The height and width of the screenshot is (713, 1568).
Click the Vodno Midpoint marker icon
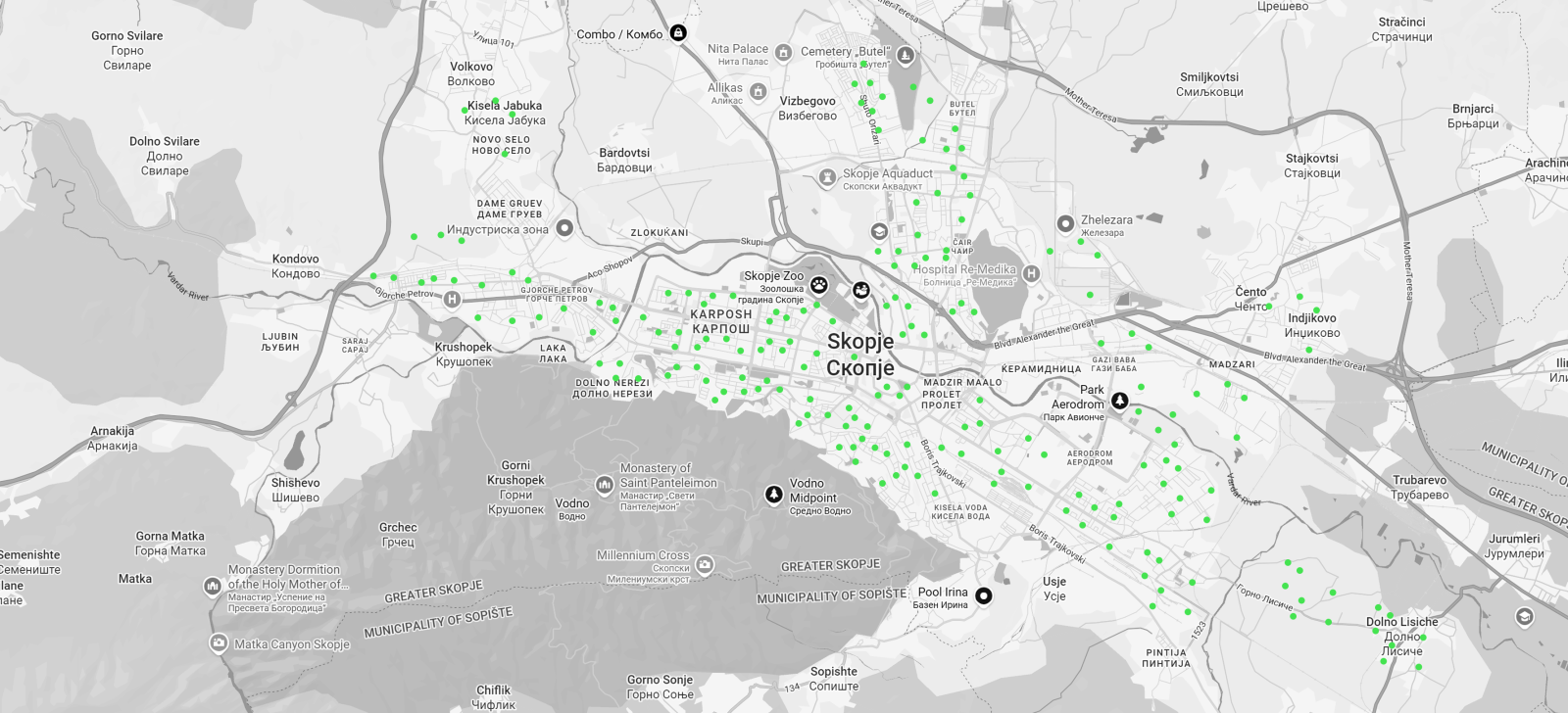pyautogui.click(x=773, y=495)
